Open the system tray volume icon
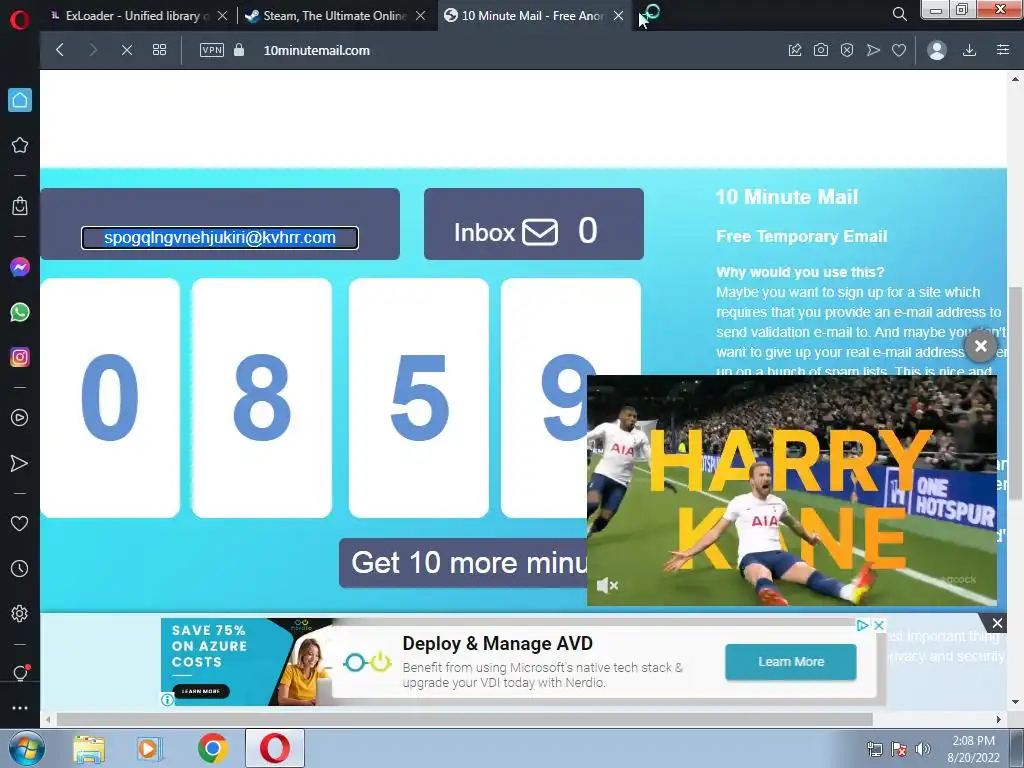 point(923,749)
